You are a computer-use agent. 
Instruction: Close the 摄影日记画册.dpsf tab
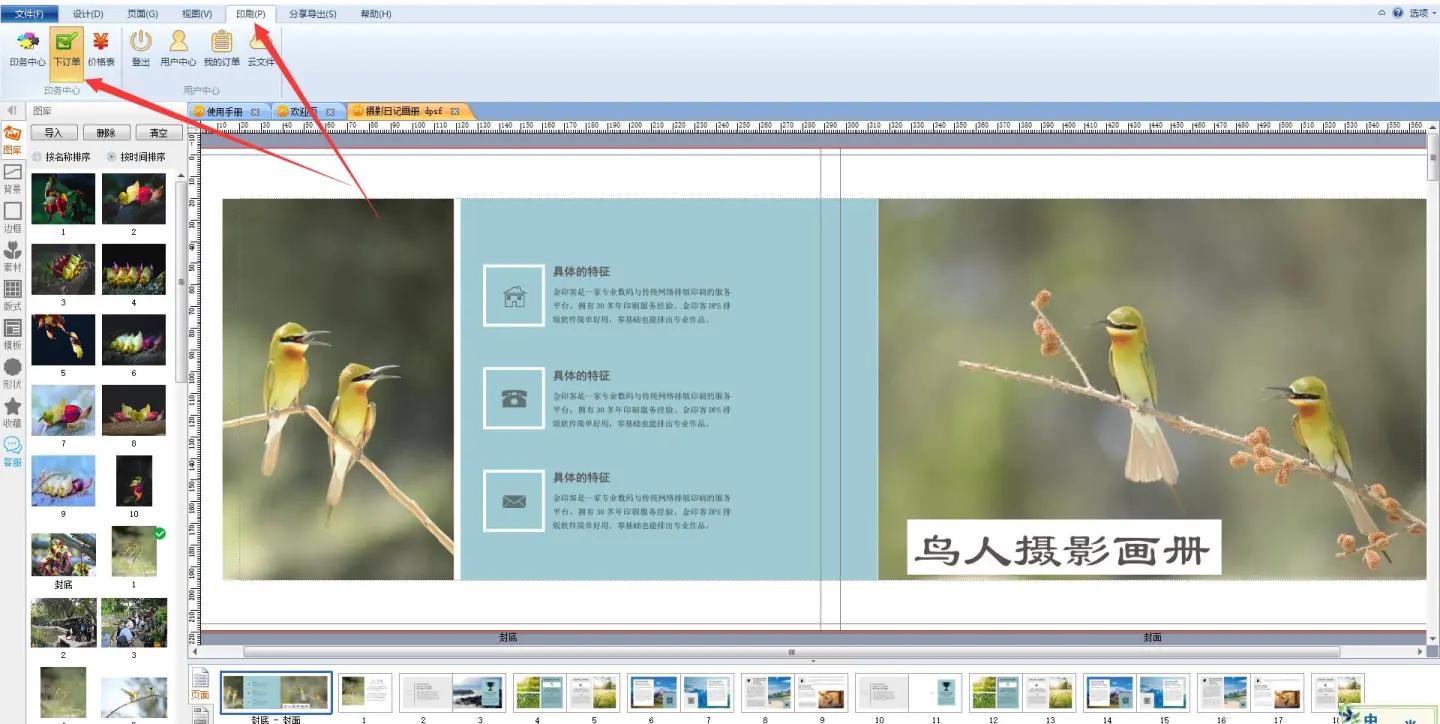pos(455,111)
